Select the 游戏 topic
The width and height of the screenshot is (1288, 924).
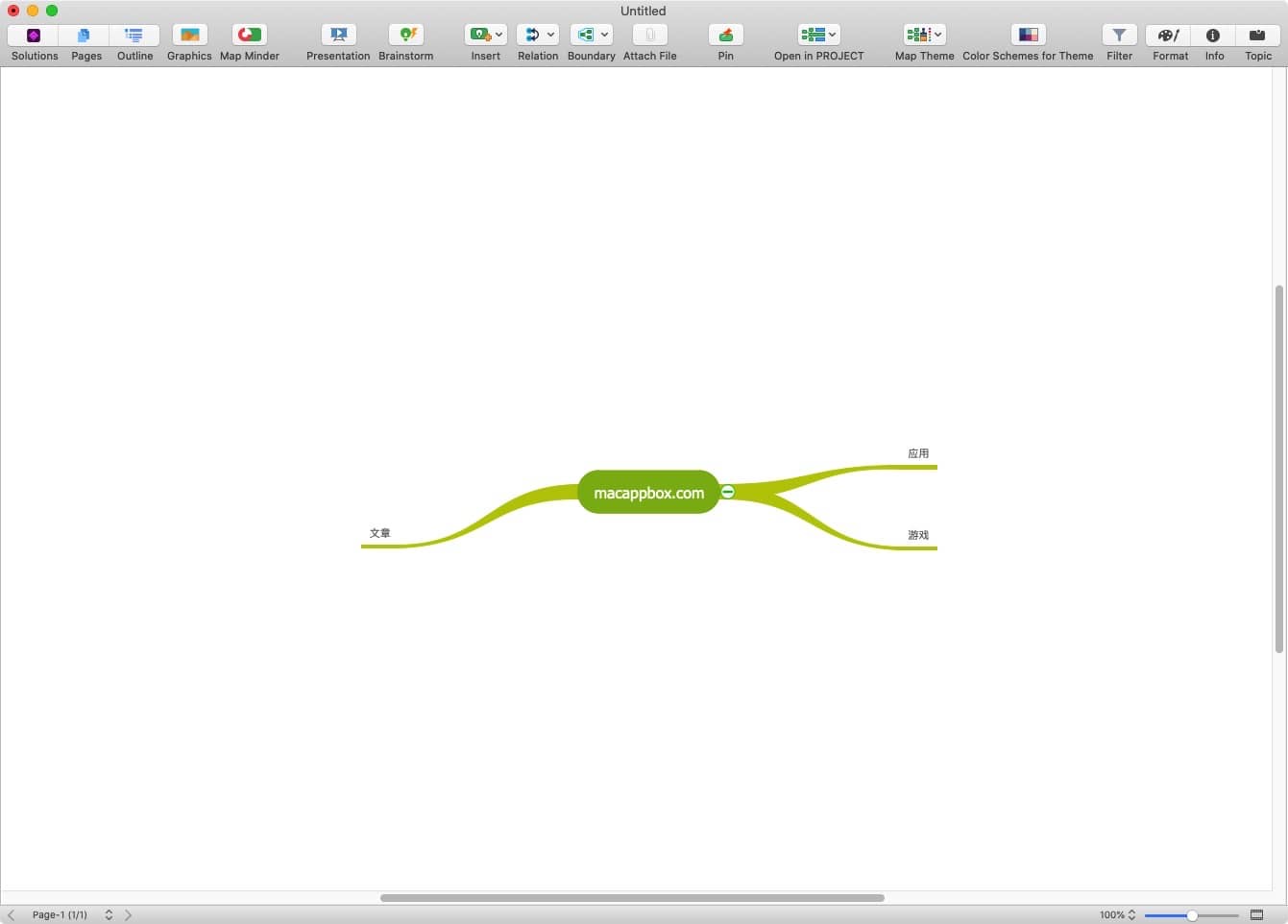[918, 535]
